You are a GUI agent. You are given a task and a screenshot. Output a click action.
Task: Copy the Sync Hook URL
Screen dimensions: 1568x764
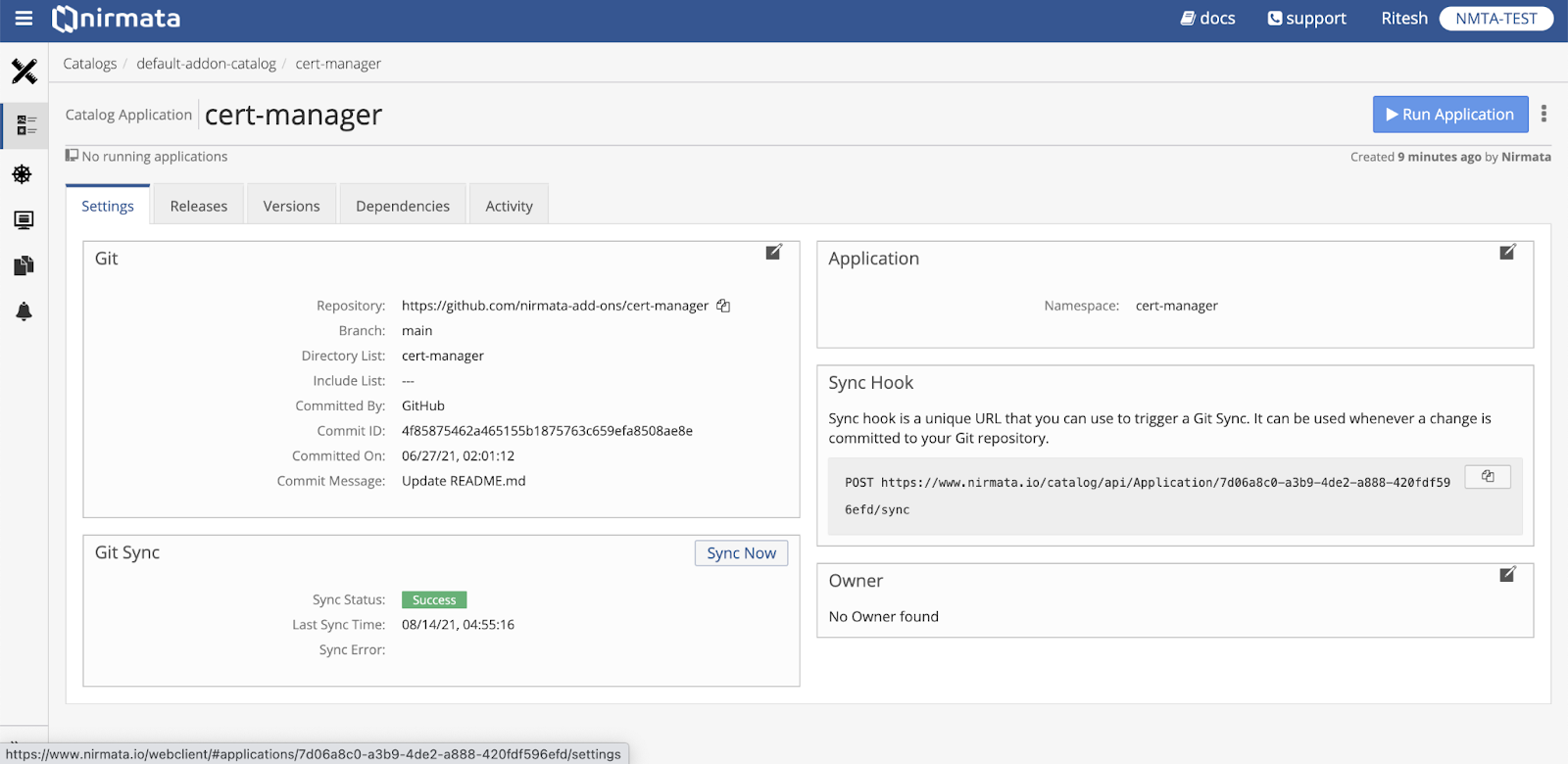coord(1488,476)
